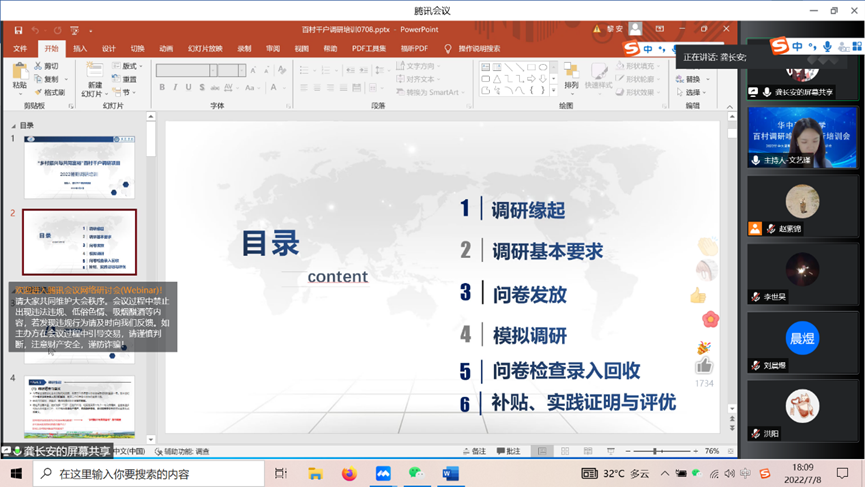The width and height of the screenshot is (865, 487).
Task: Click the red flower reaction icon
Action: (x=710, y=319)
